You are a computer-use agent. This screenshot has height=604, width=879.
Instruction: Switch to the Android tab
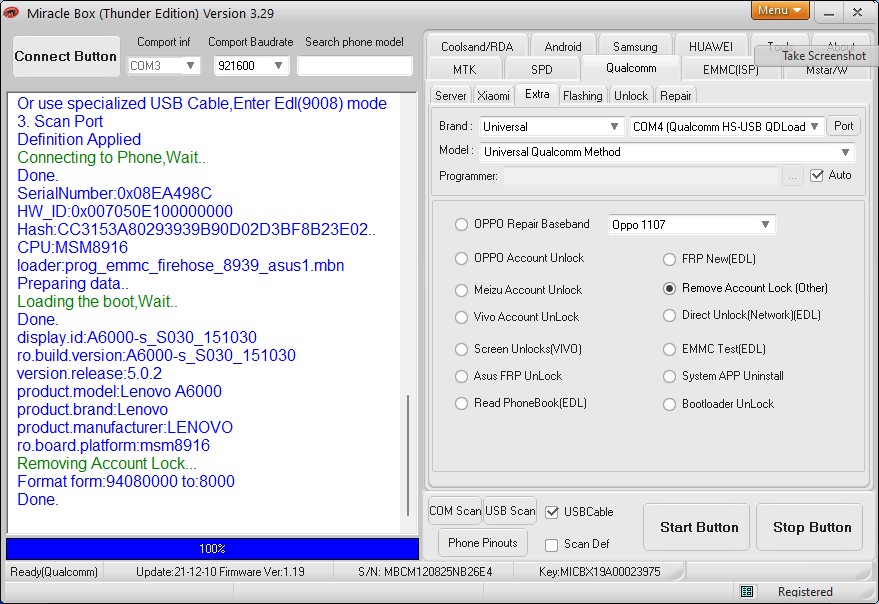pos(563,47)
